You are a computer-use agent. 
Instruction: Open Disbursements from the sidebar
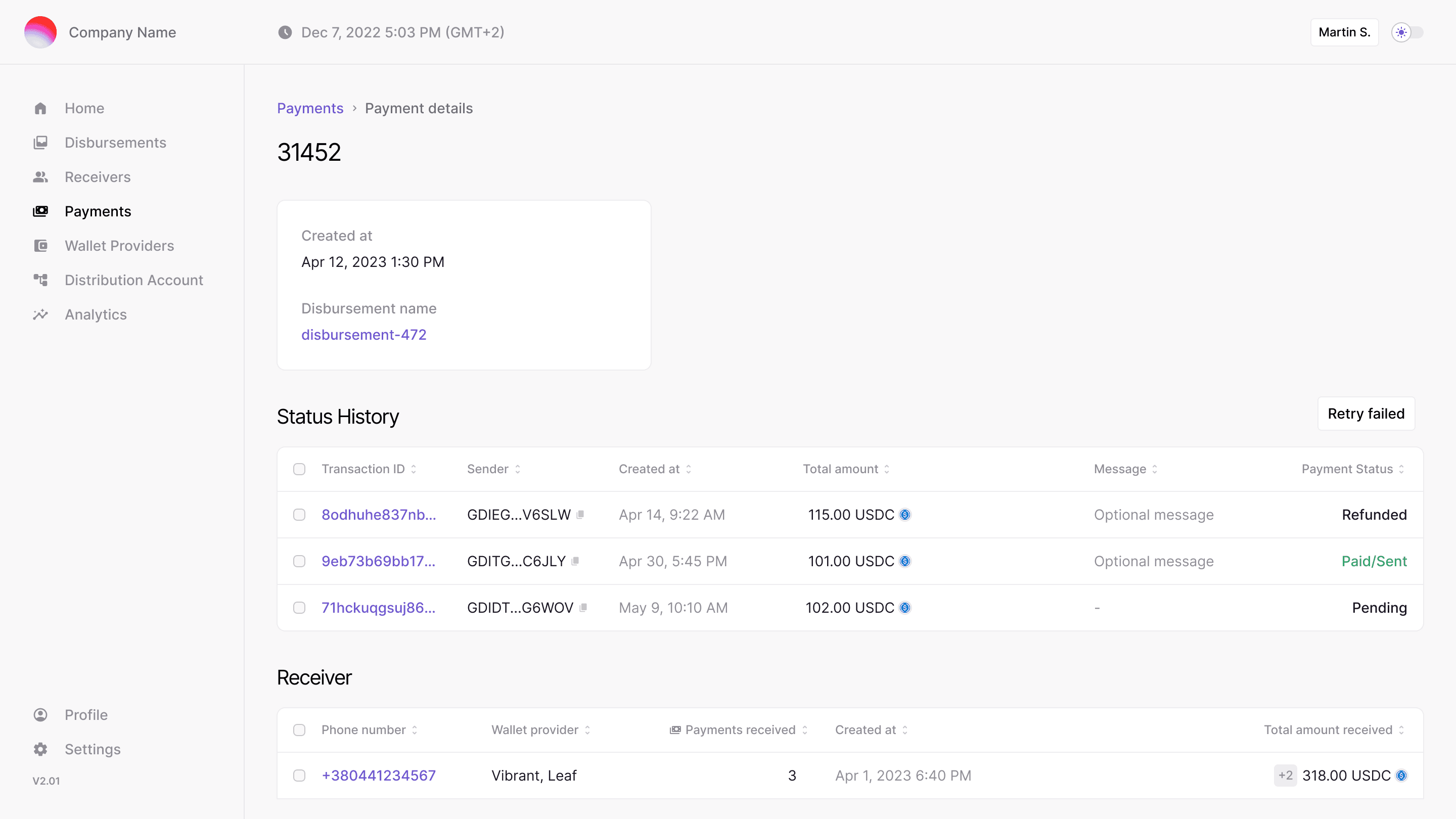pyautogui.click(x=115, y=143)
